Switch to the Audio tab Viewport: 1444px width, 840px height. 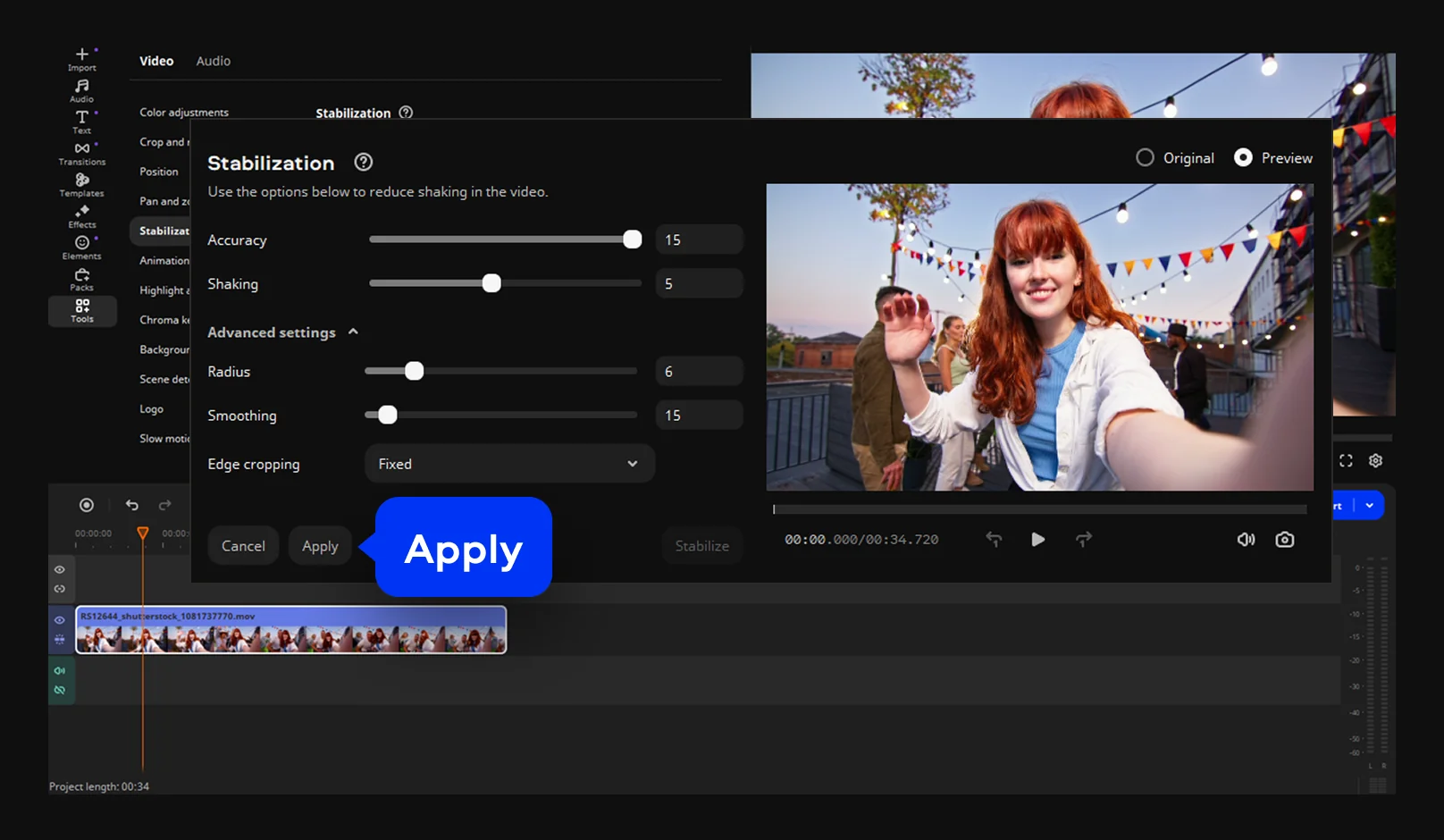214,61
